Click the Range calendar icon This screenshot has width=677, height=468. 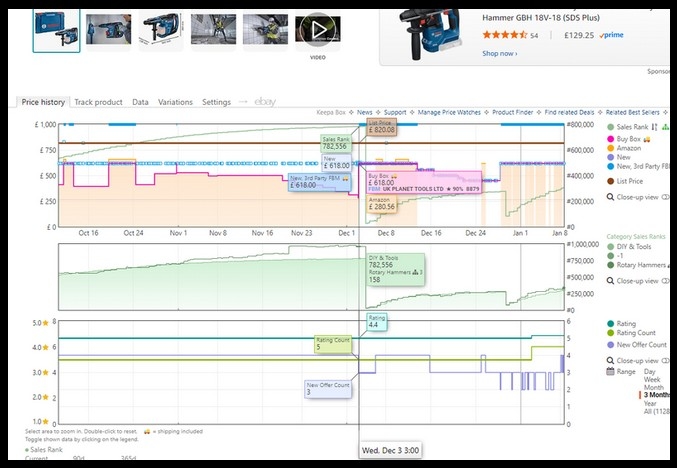coord(610,372)
